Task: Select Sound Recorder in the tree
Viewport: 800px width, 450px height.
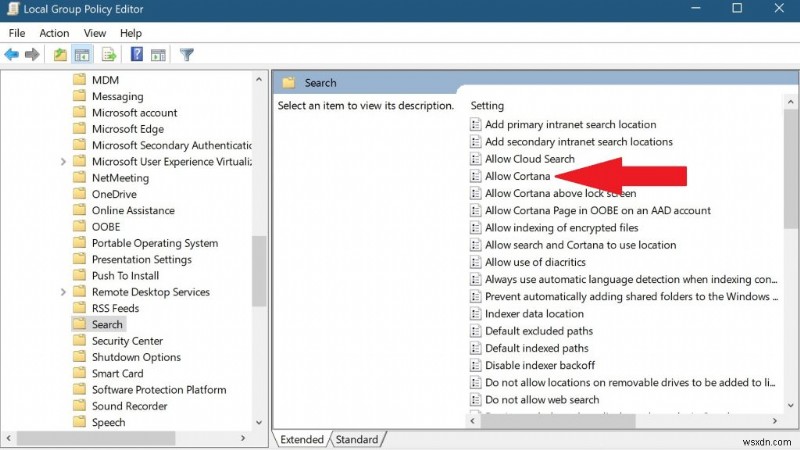Action: point(130,406)
